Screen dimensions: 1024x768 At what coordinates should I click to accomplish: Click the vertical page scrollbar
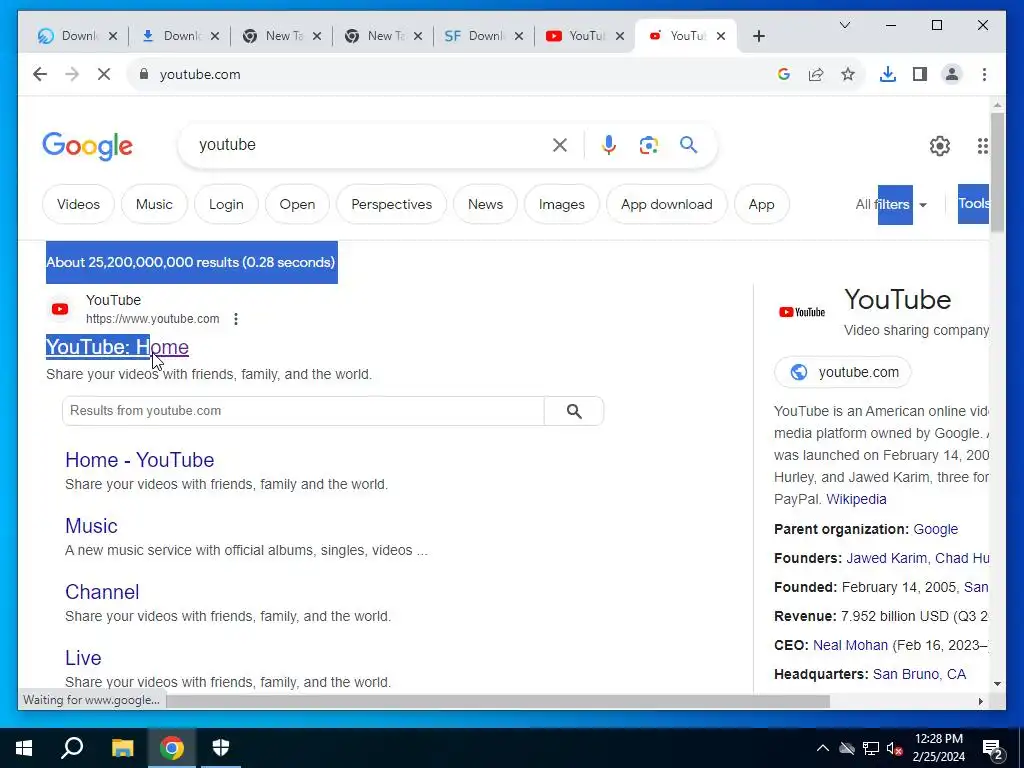tap(997, 173)
